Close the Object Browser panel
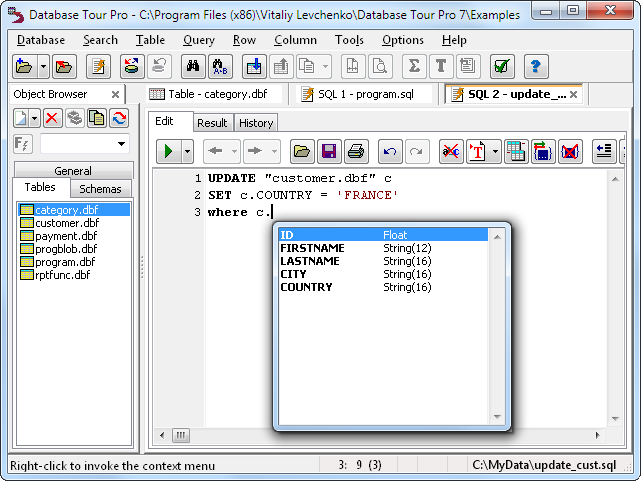Screen dimensions: 641x481 point(116,95)
